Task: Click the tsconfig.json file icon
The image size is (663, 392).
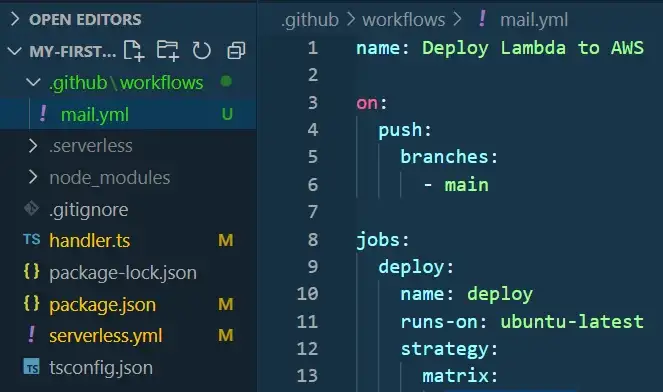Action: tap(32, 367)
